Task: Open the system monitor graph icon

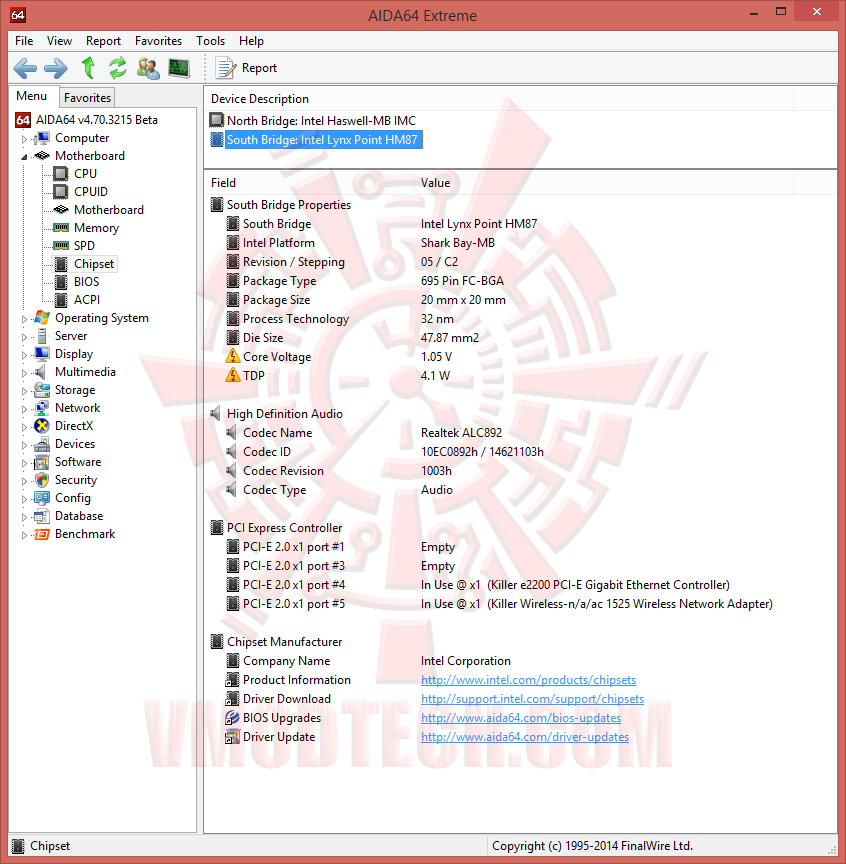Action: [x=179, y=68]
